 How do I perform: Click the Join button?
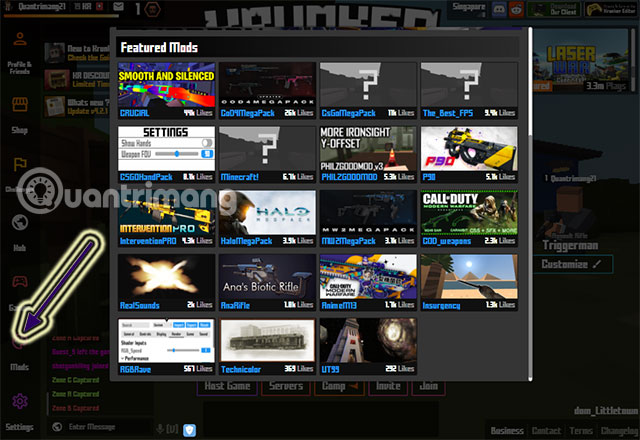pos(429,386)
